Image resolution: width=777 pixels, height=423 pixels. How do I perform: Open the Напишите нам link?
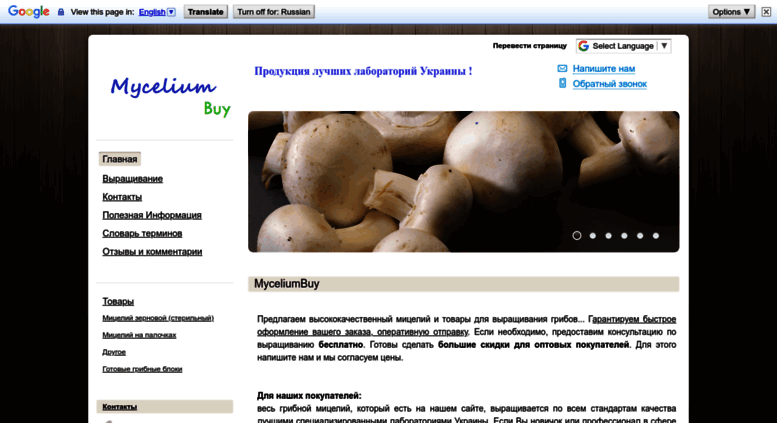pos(604,69)
